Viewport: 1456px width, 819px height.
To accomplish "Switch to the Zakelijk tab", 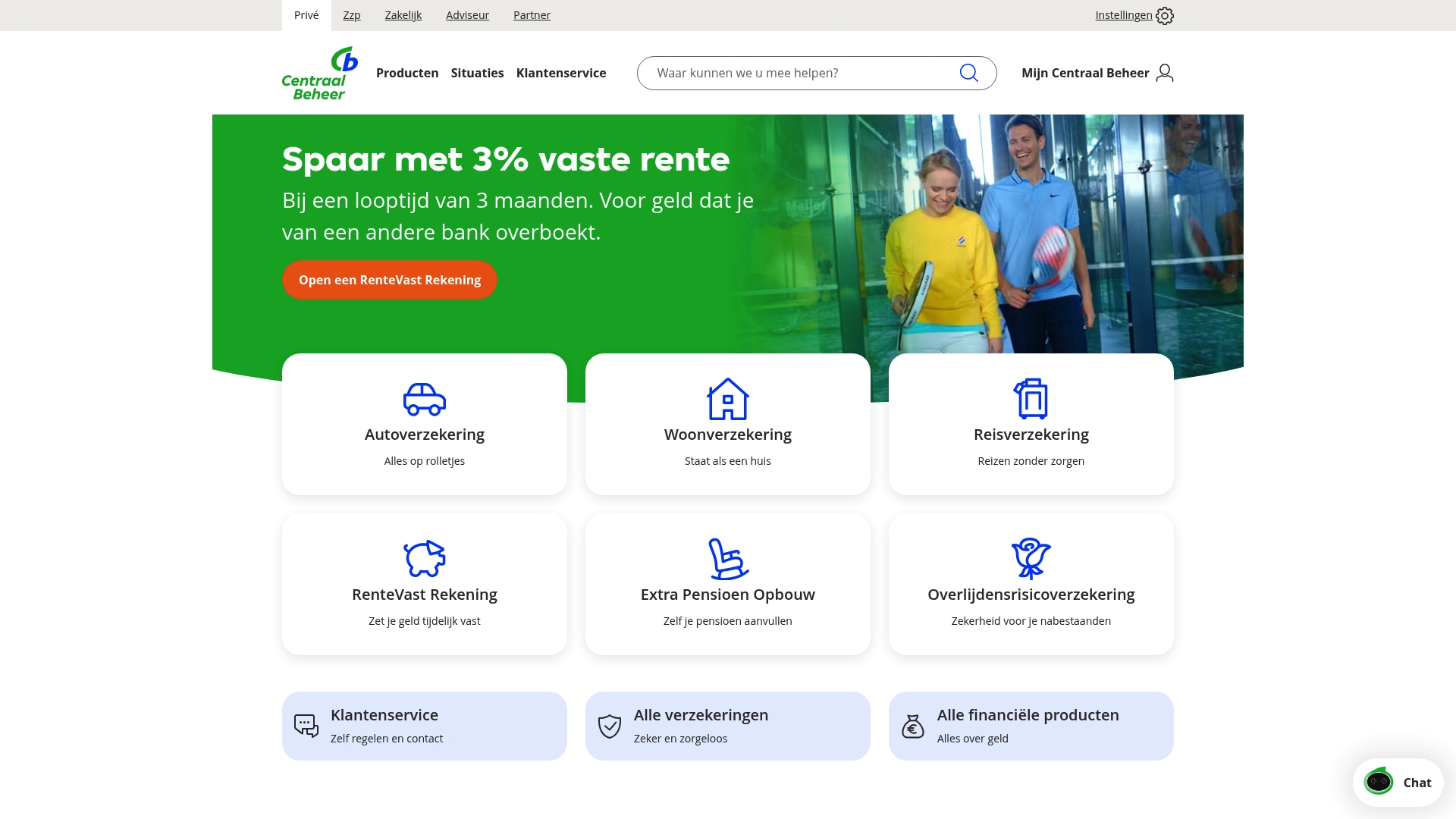I will coord(403,14).
